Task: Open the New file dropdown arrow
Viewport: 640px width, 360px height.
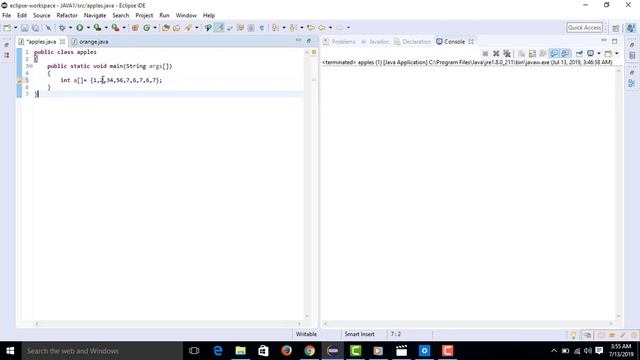Action: 16,28
